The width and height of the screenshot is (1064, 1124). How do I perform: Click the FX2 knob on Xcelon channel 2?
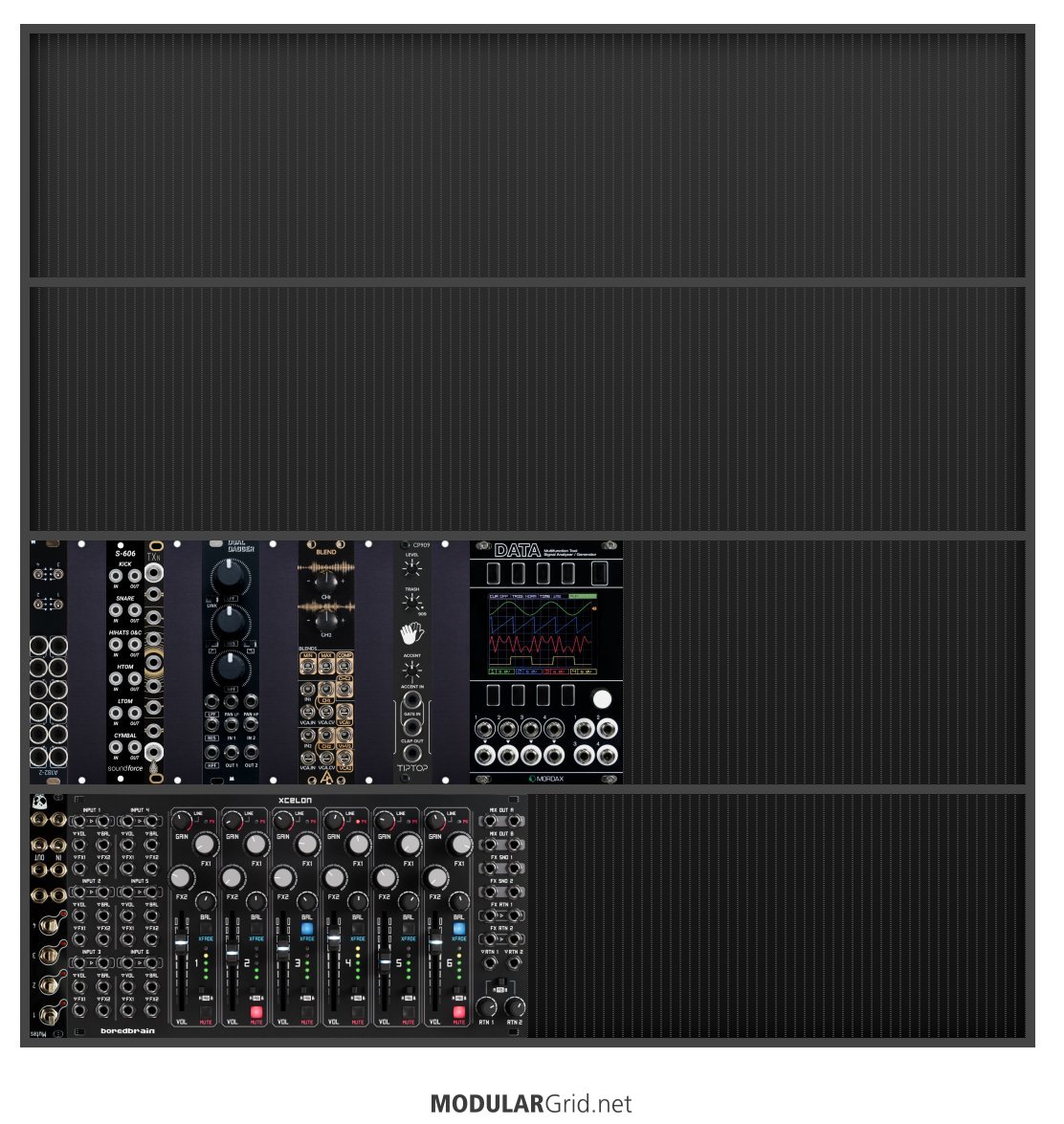coord(232,876)
